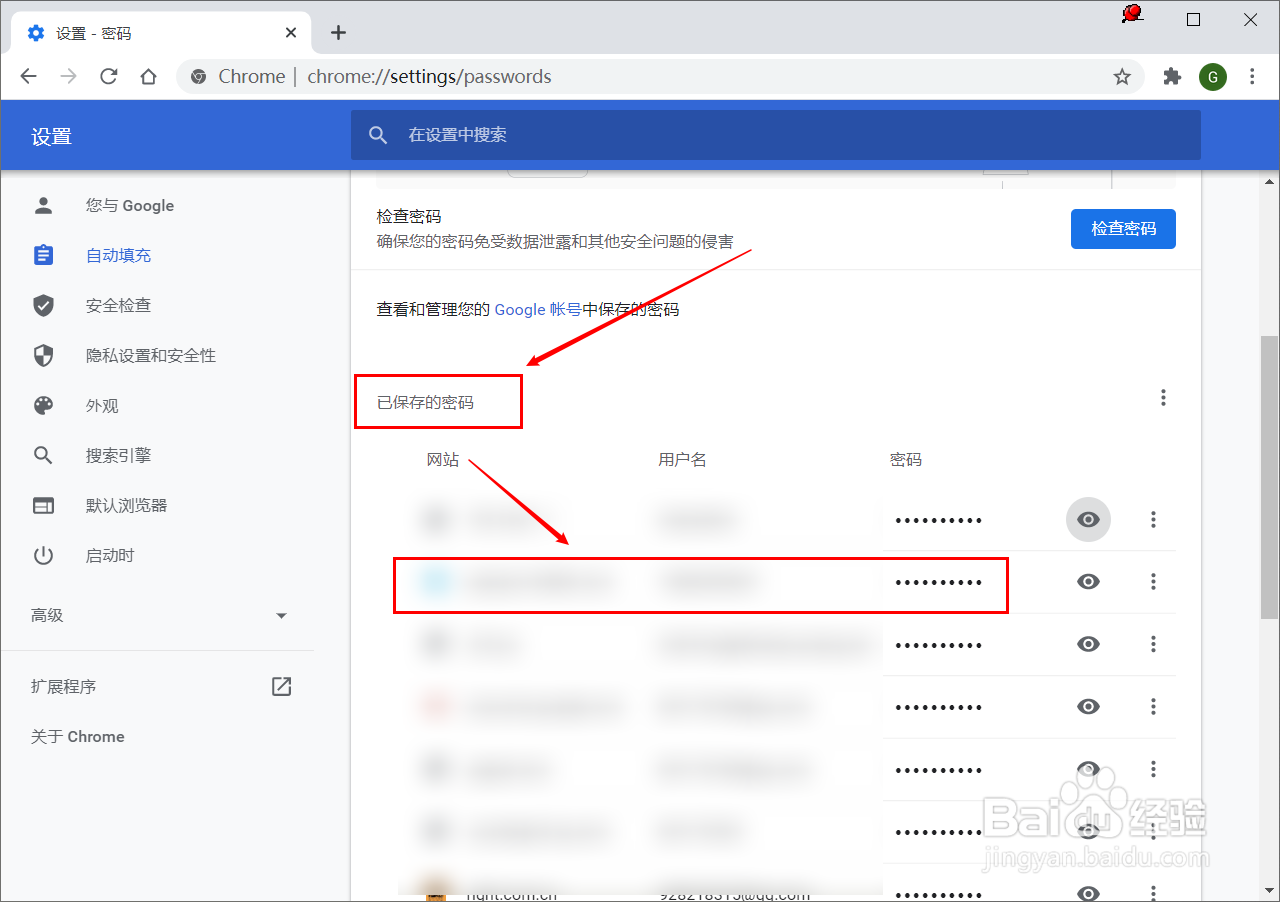
Task: Open options menu for the last password entry
Action: 1153,892
